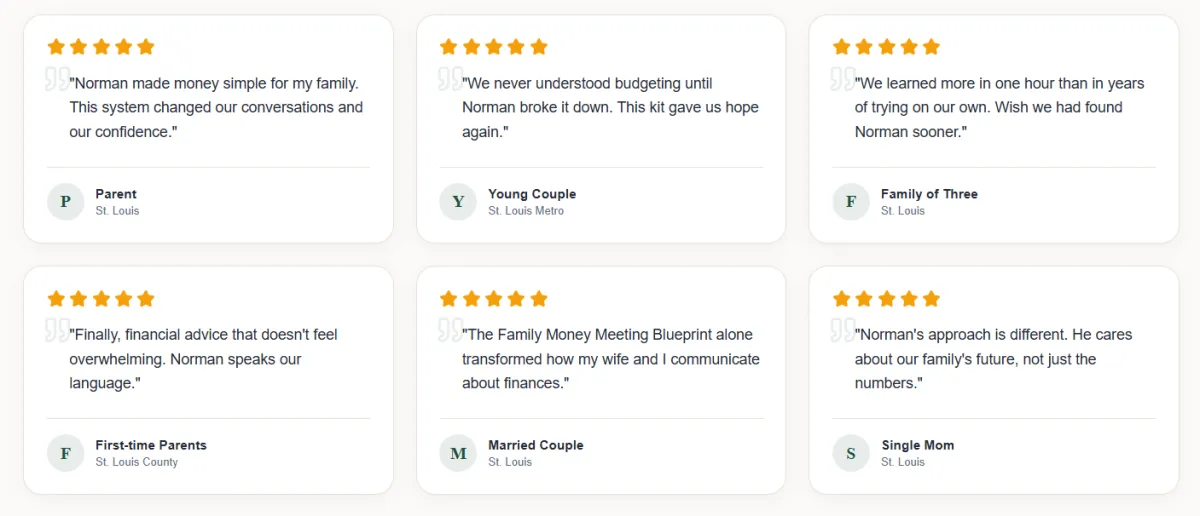Click the 'Norman speaks our language' testimonial text
Screen dimensions: 1200x516
204,359
